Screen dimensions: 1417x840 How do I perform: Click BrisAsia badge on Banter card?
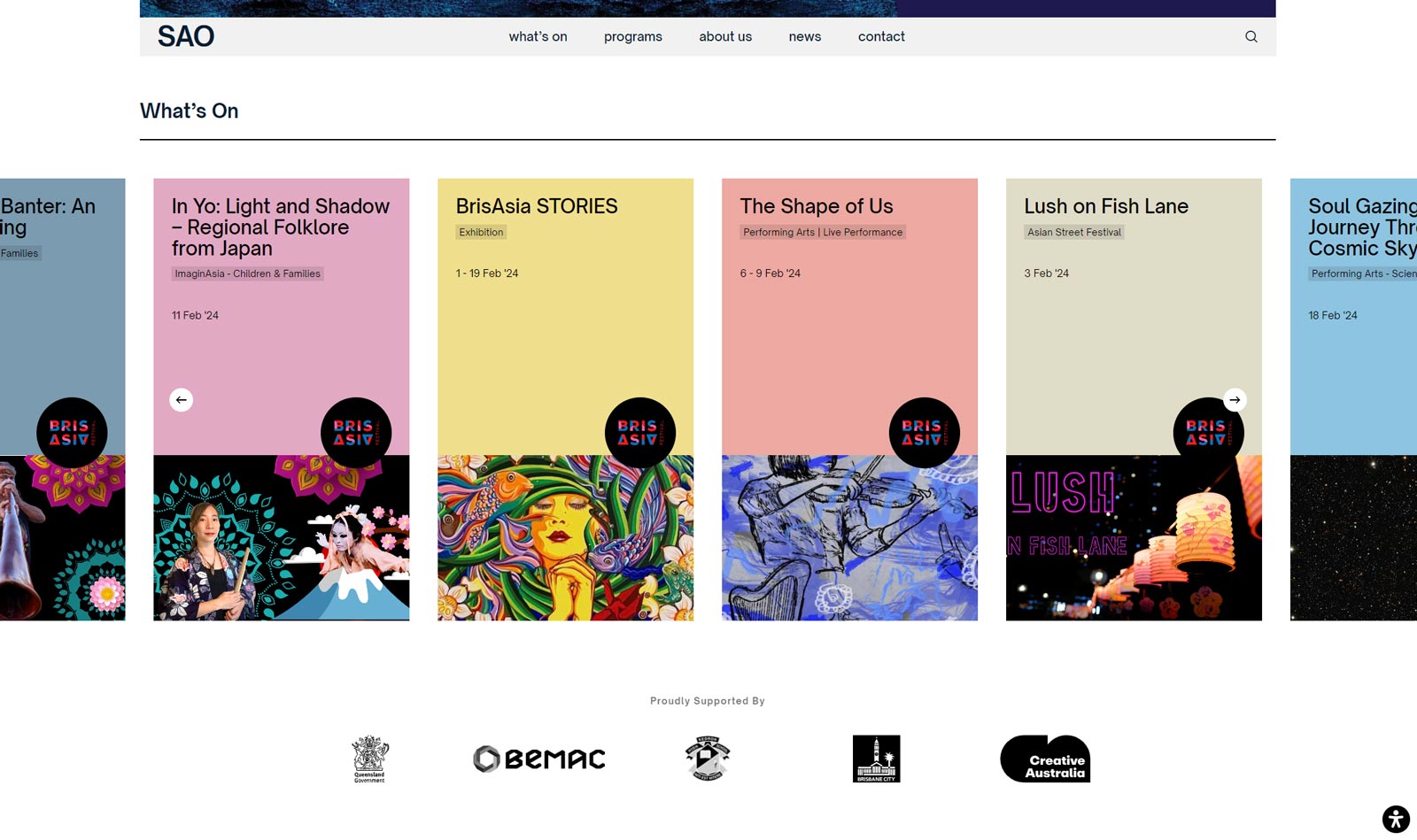(72, 433)
